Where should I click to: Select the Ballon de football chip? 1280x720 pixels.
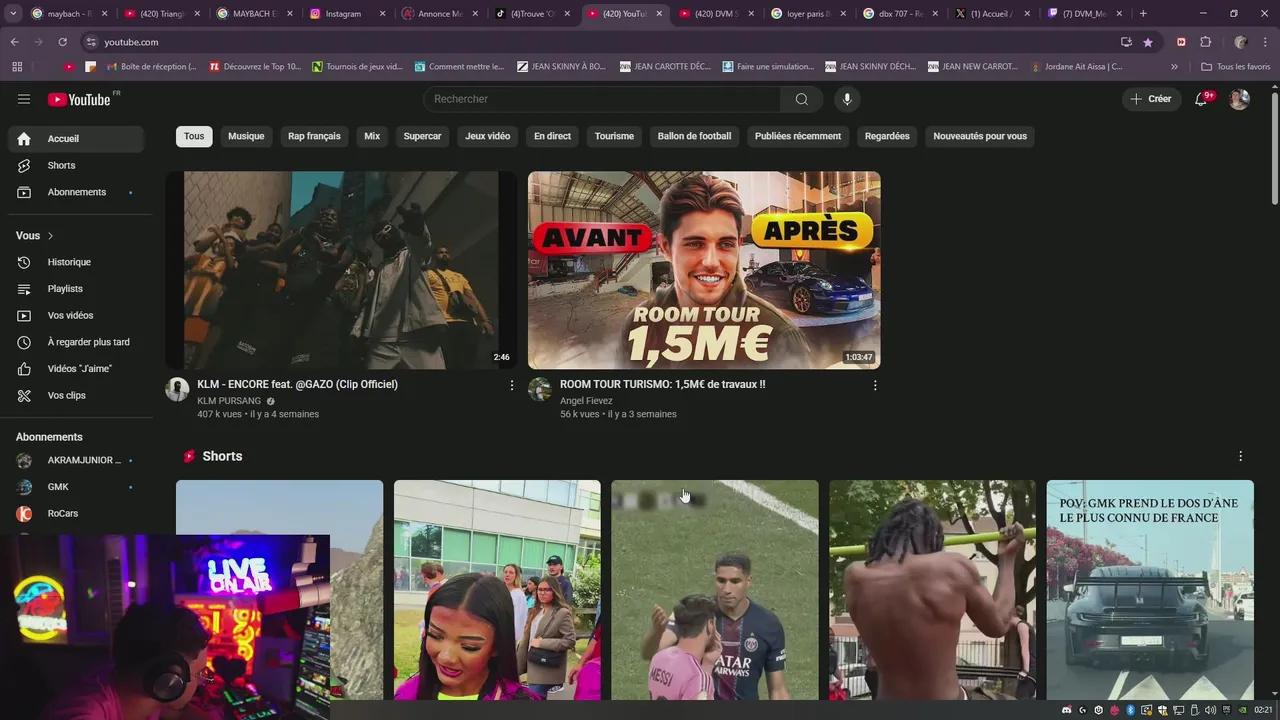(694, 136)
